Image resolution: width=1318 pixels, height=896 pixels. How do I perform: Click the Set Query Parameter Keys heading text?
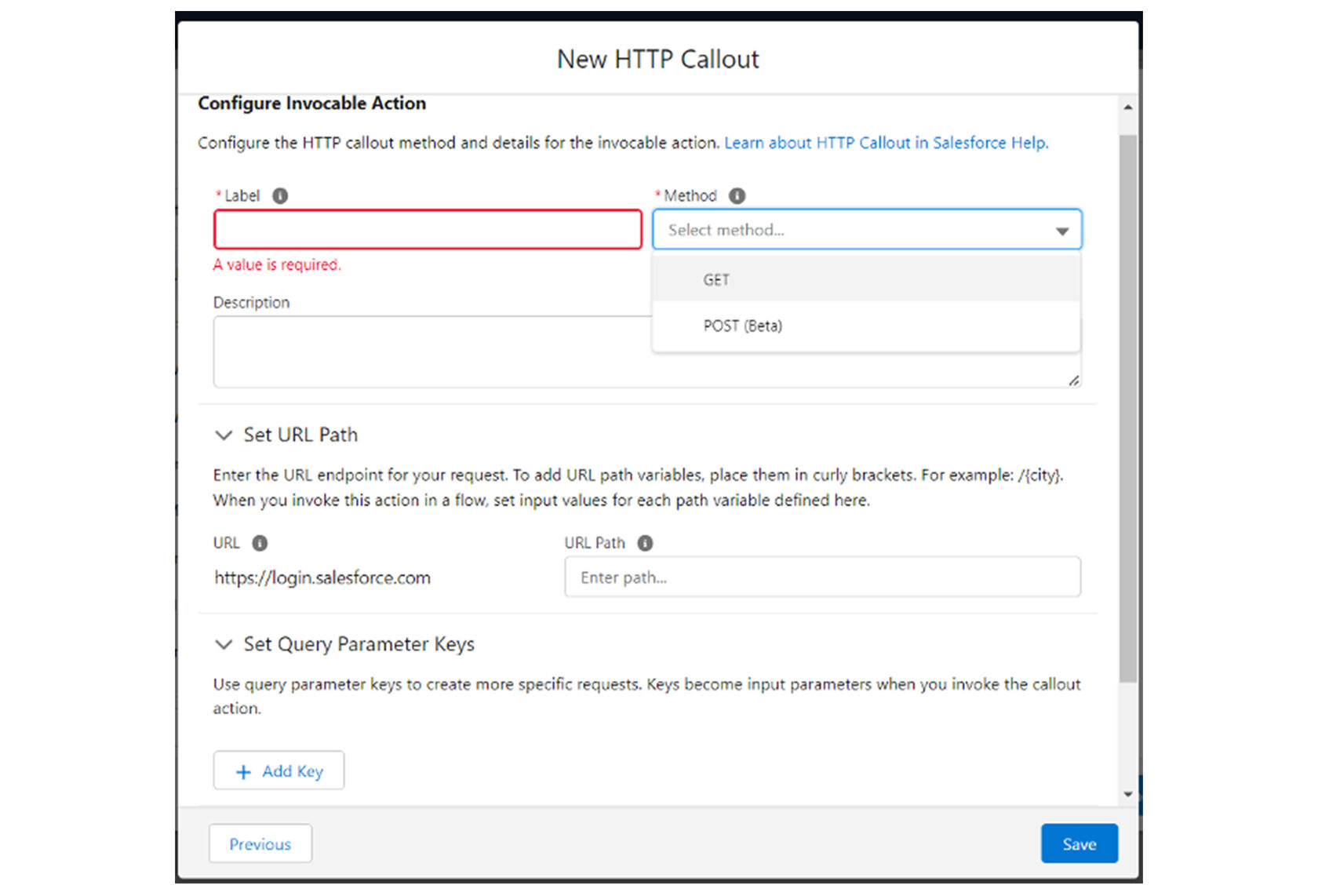point(359,644)
